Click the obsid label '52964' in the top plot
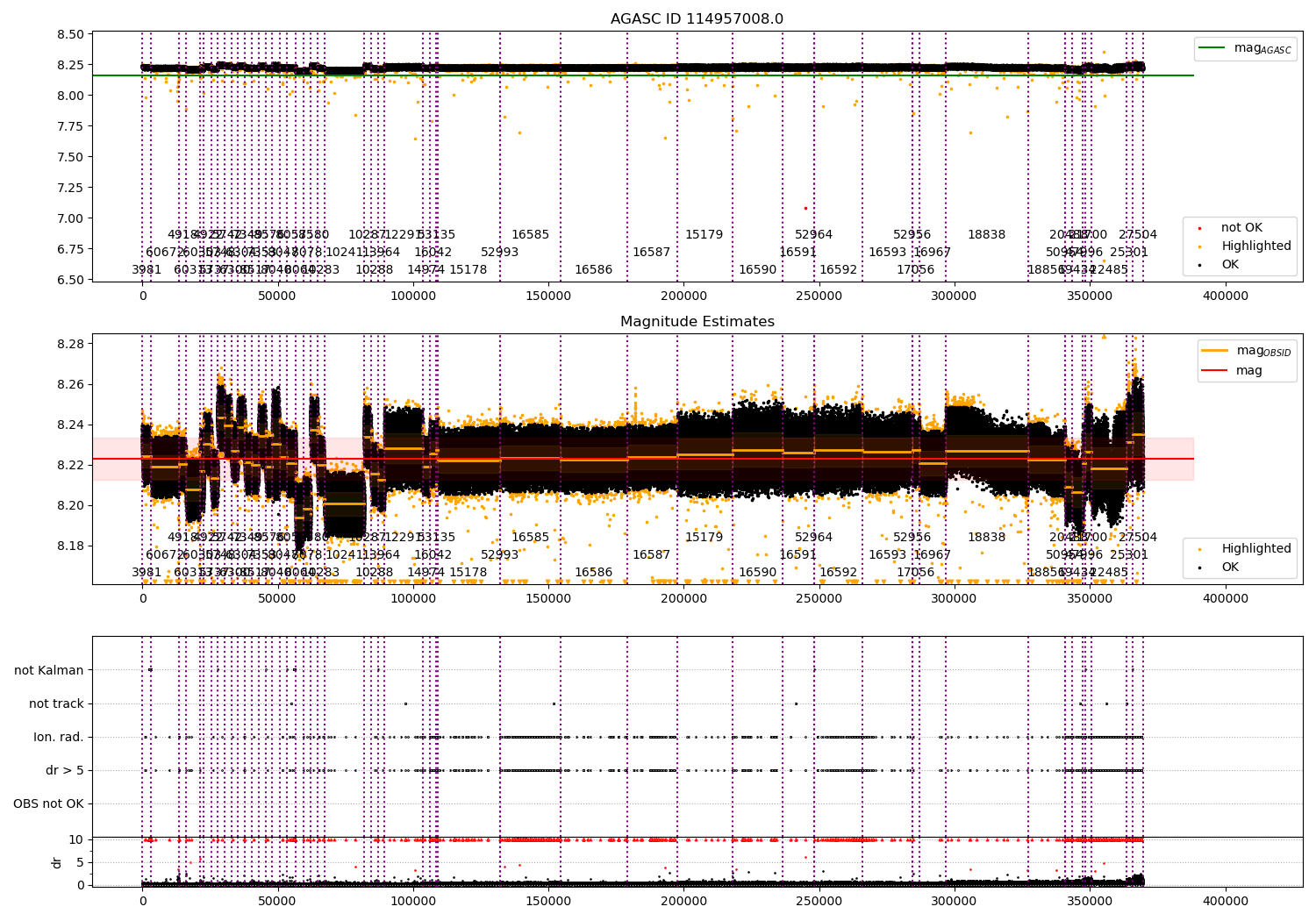Image resolution: width=1316 pixels, height=921 pixels. tap(813, 235)
